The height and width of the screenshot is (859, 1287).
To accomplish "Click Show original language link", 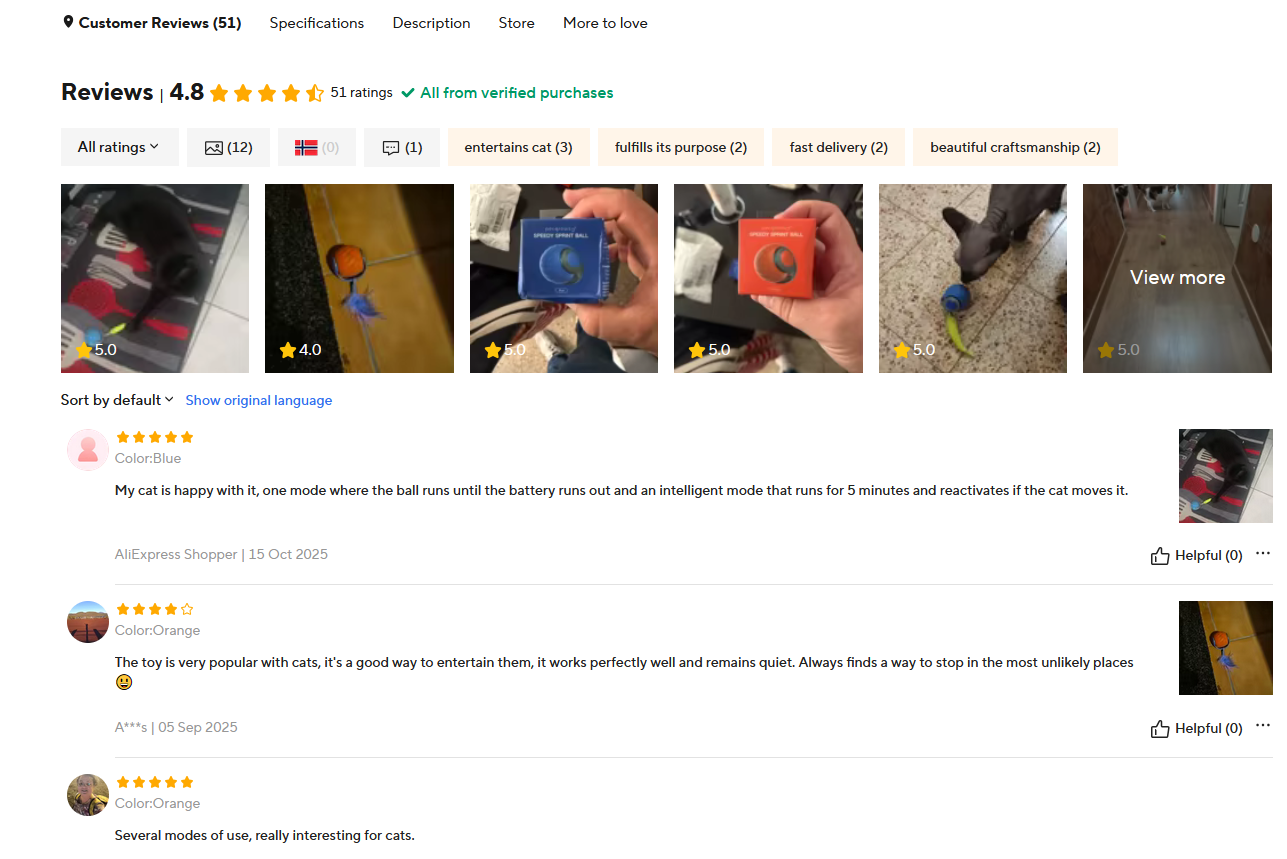I will click(259, 400).
